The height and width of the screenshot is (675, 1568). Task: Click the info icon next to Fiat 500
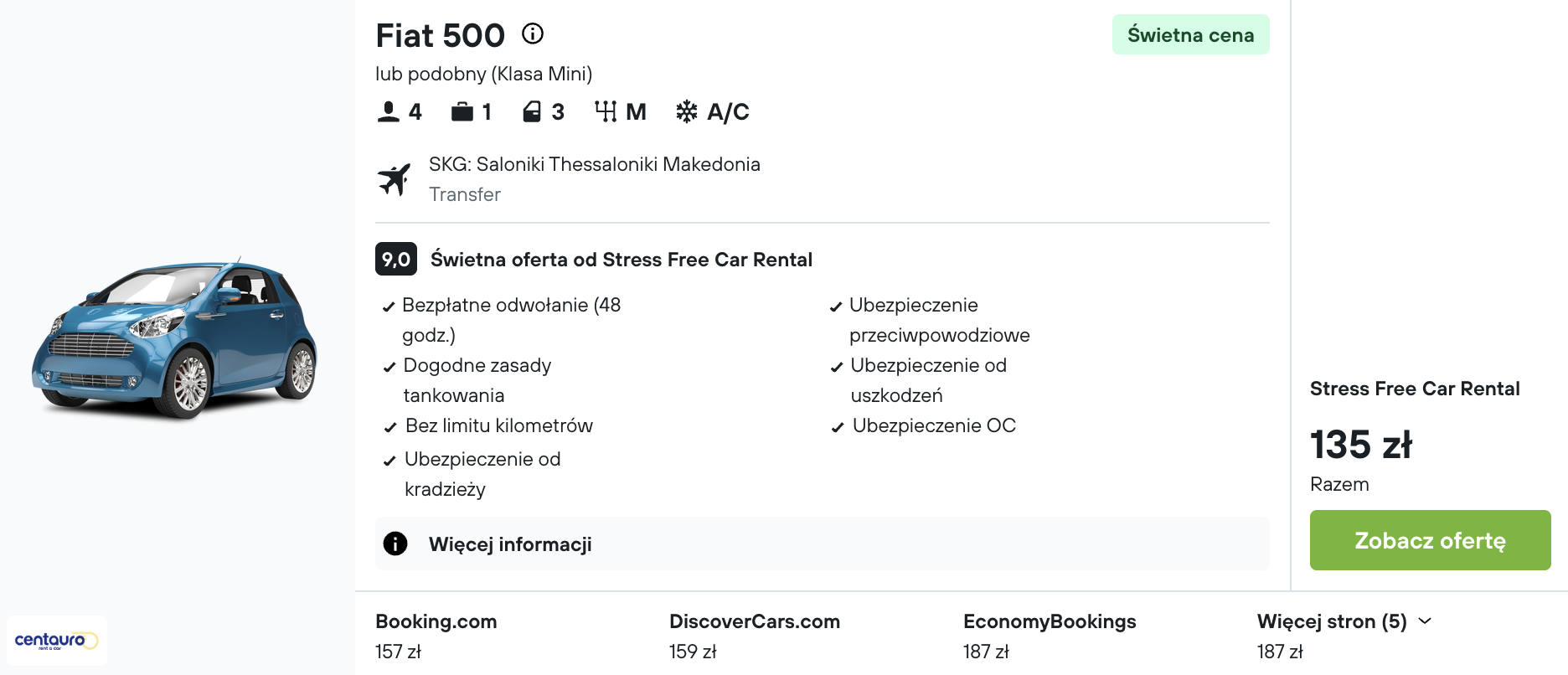pos(533,33)
